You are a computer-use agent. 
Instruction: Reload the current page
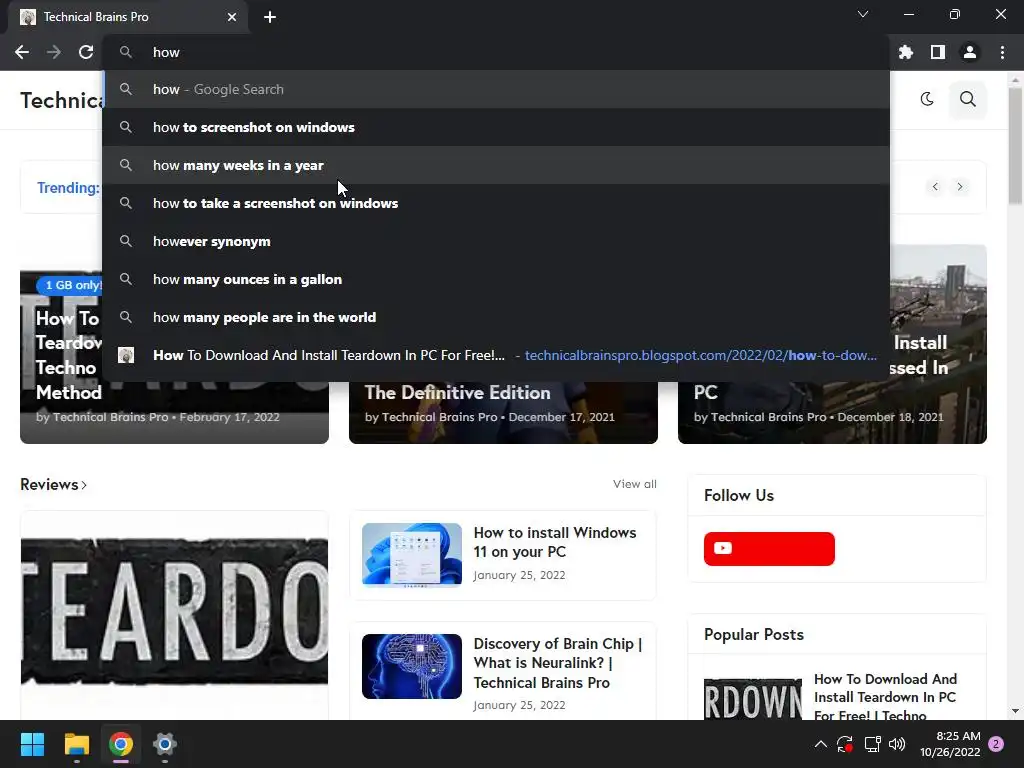coord(86,52)
